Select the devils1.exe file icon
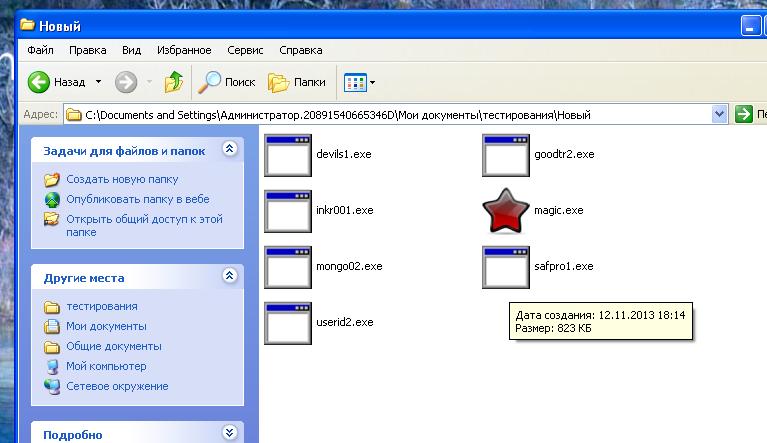The image size is (767, 443). click(288, 155)
